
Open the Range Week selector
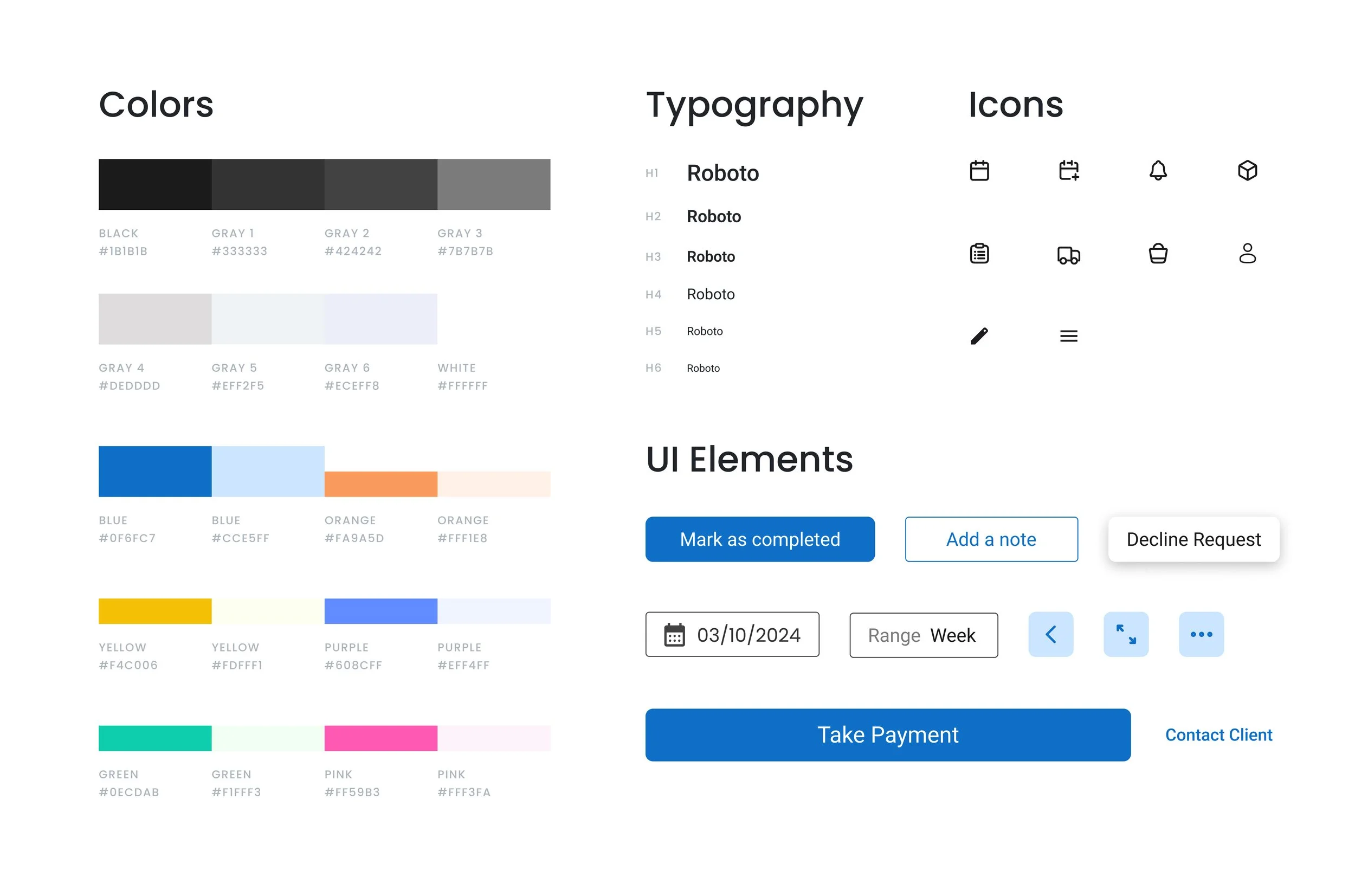[x=923, y=635]
